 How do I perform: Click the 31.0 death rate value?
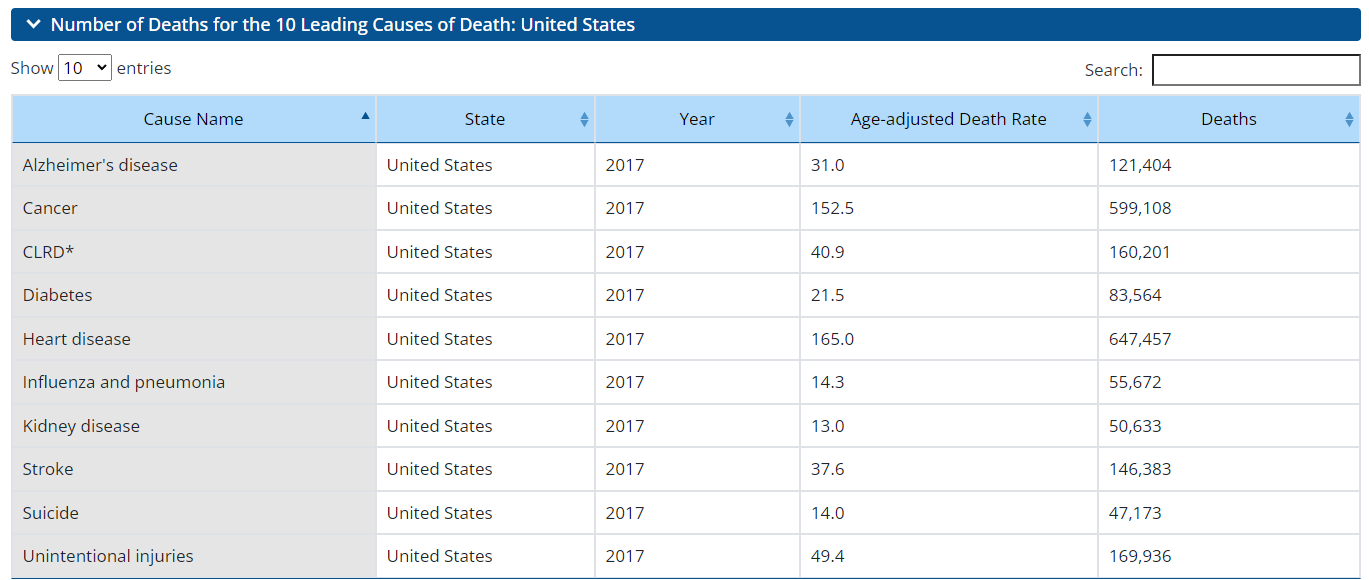[x=828, y=165]
